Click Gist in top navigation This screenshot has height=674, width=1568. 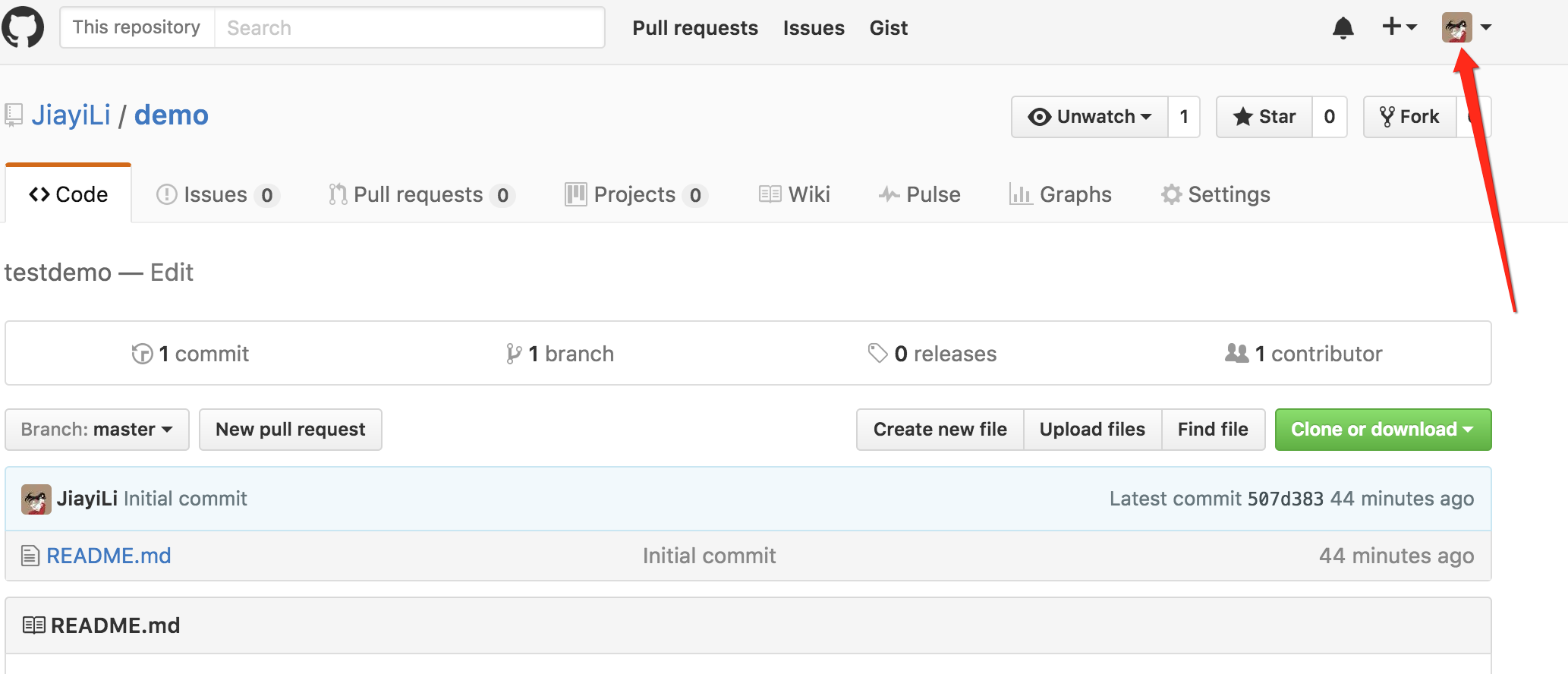889,28
